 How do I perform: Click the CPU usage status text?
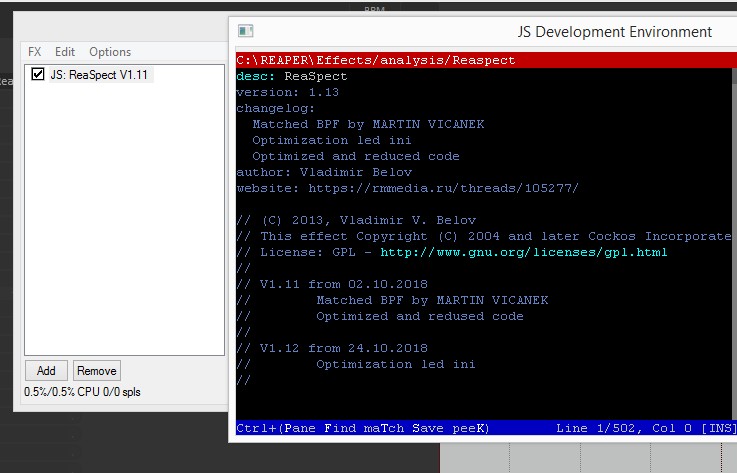pos(82,392)
